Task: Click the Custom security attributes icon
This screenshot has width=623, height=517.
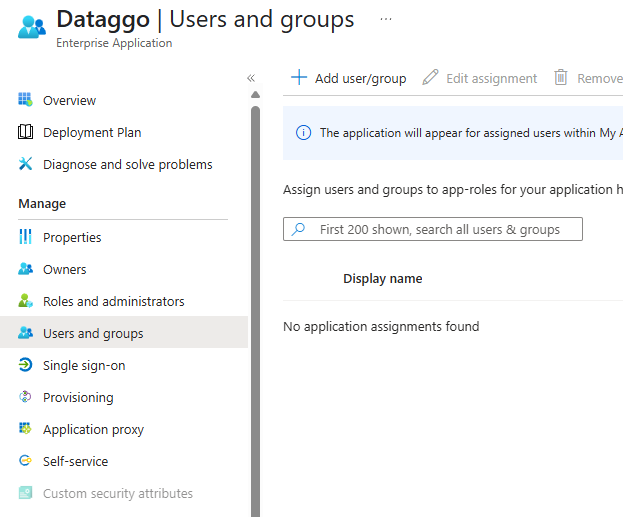Action: pyautogui.click(x=25, y=493)
